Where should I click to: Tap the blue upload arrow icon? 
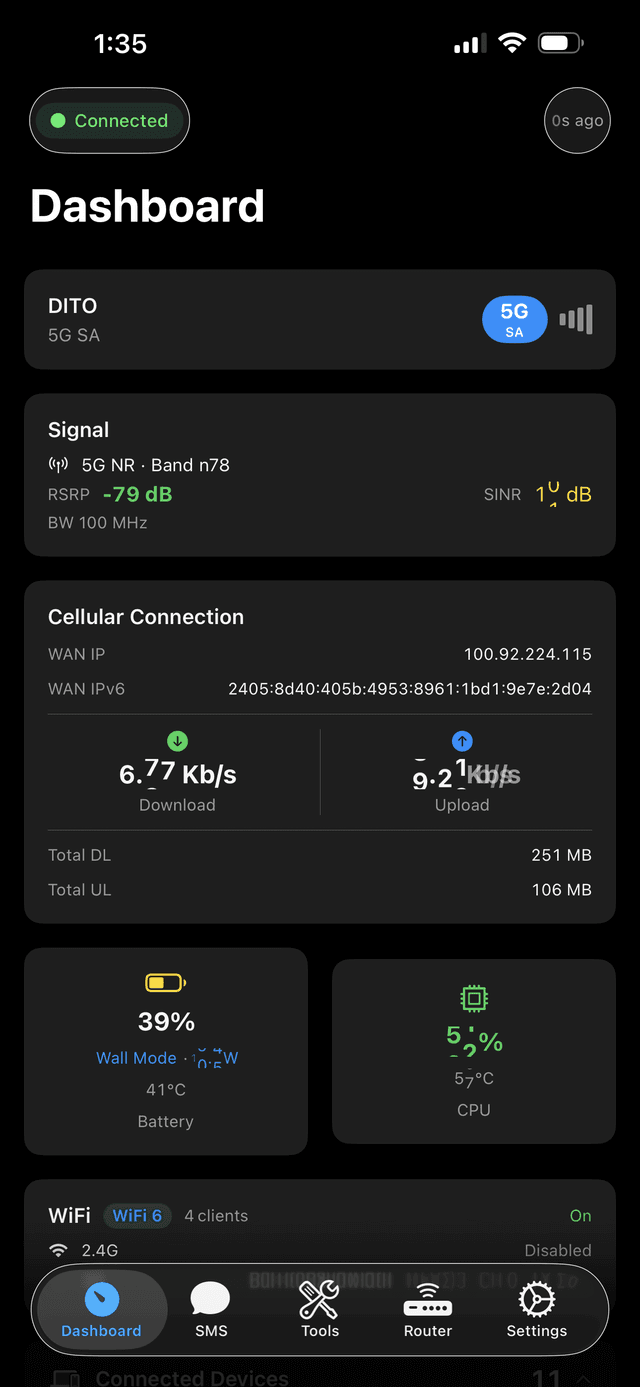pos(462,741)
